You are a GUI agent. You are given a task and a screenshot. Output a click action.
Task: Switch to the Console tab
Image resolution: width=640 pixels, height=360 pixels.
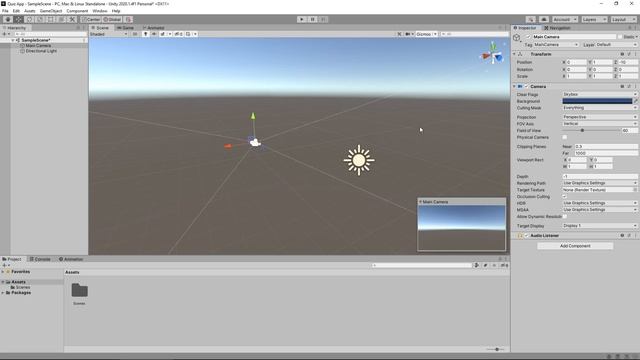pos(40,259)
